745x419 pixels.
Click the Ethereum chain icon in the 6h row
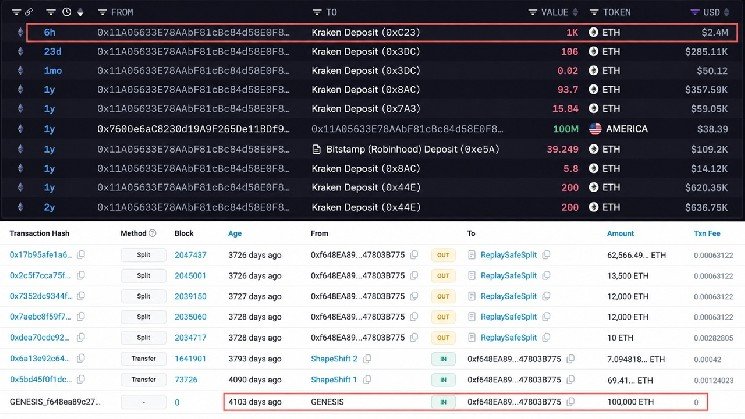[x=20, y=32]
